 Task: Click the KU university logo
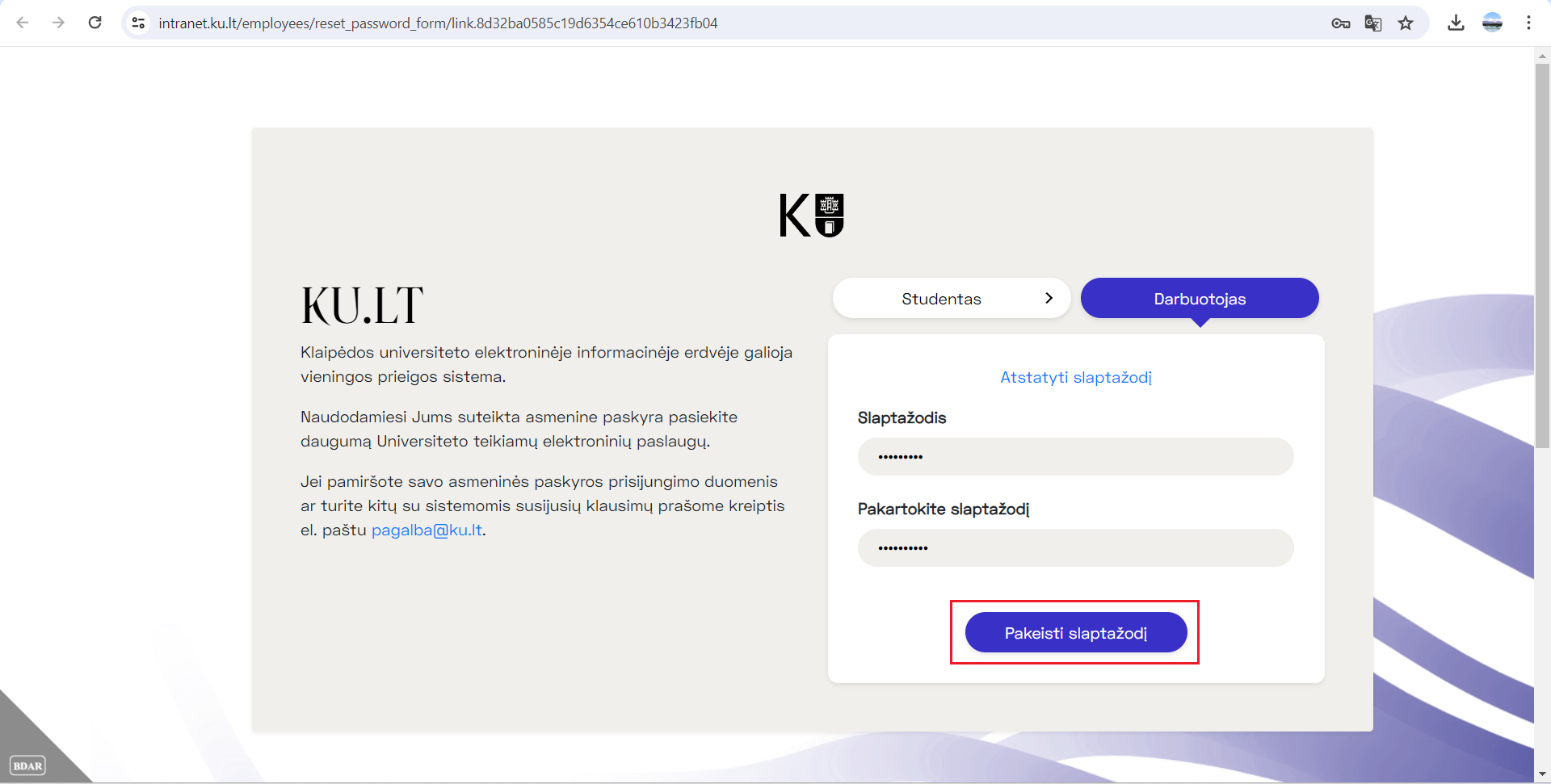[811, 214]
